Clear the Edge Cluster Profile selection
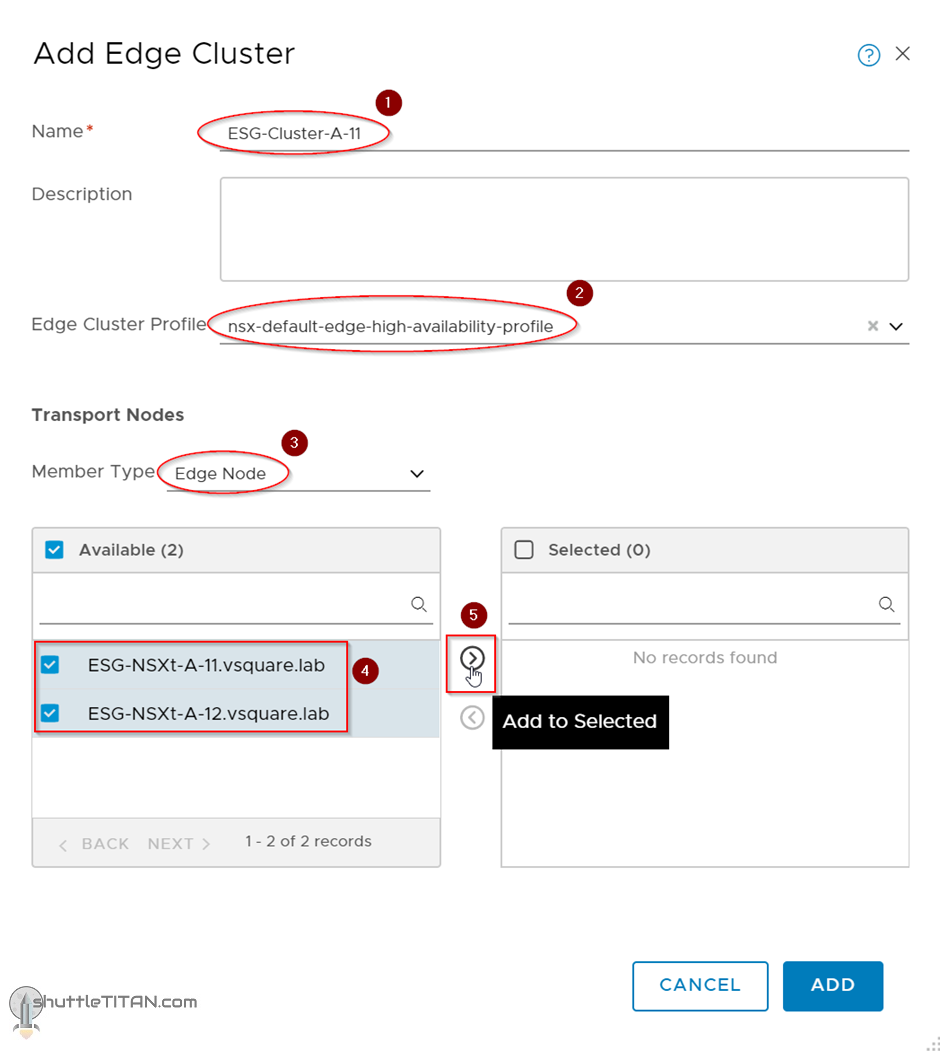The width and height of the screenshot is (940, 1051). tap(873, 326)
